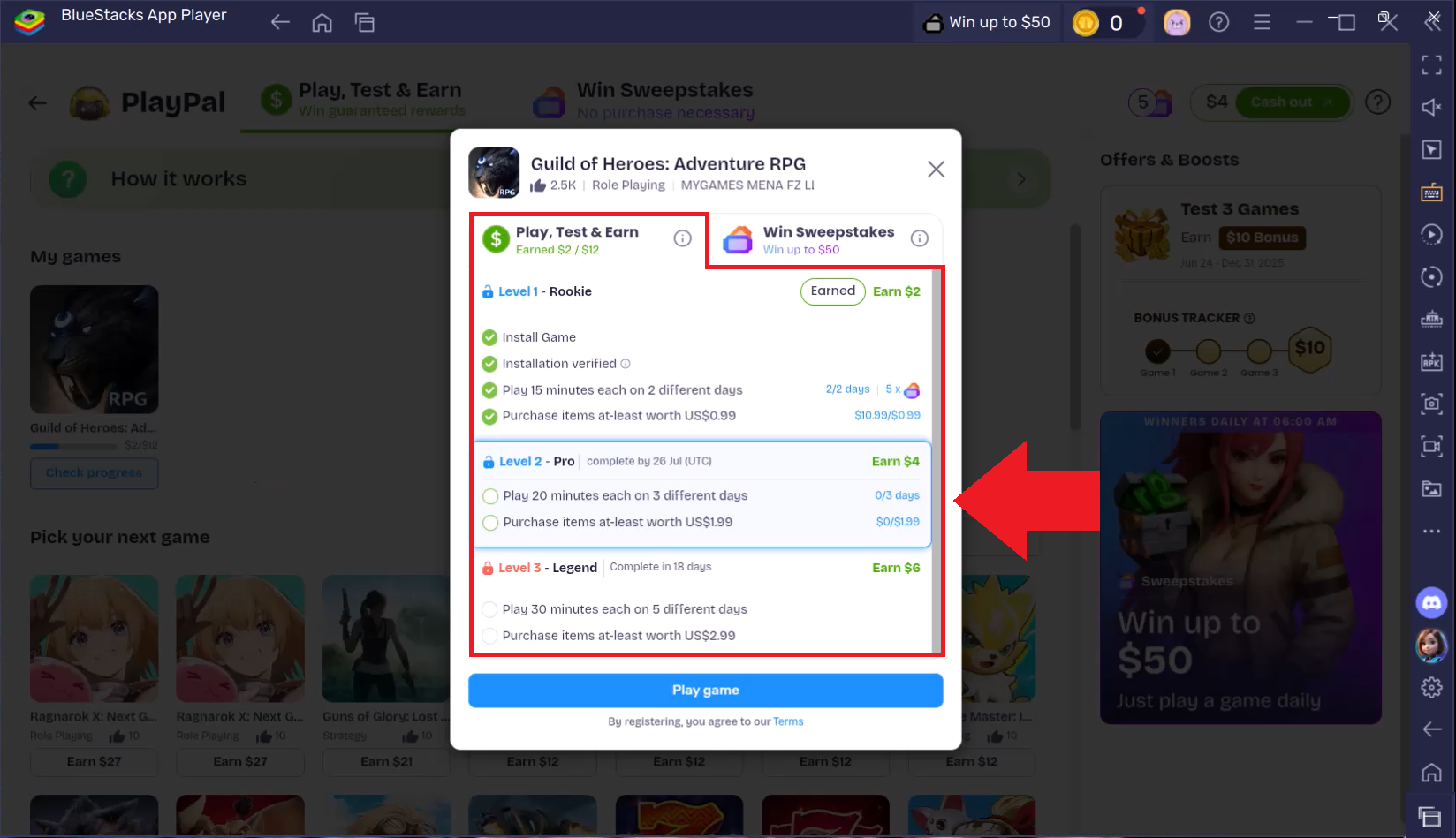Click the Earned badge on Level 1
The image size is (1456, 838).
pos(832,291)
